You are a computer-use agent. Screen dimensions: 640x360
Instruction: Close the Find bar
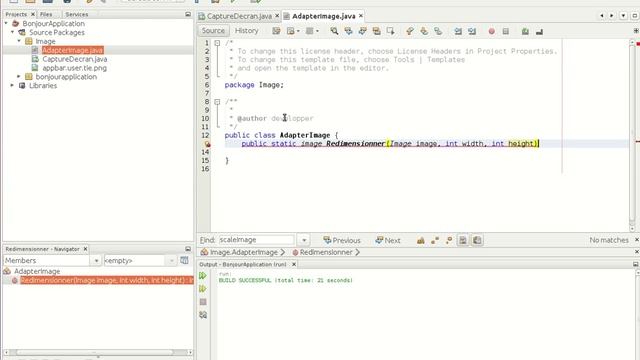coord(637,240)
